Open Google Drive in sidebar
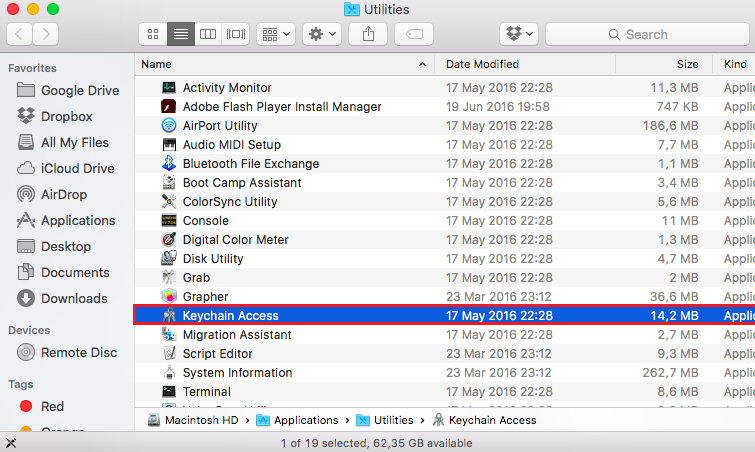755x452 pixels. 68,90
